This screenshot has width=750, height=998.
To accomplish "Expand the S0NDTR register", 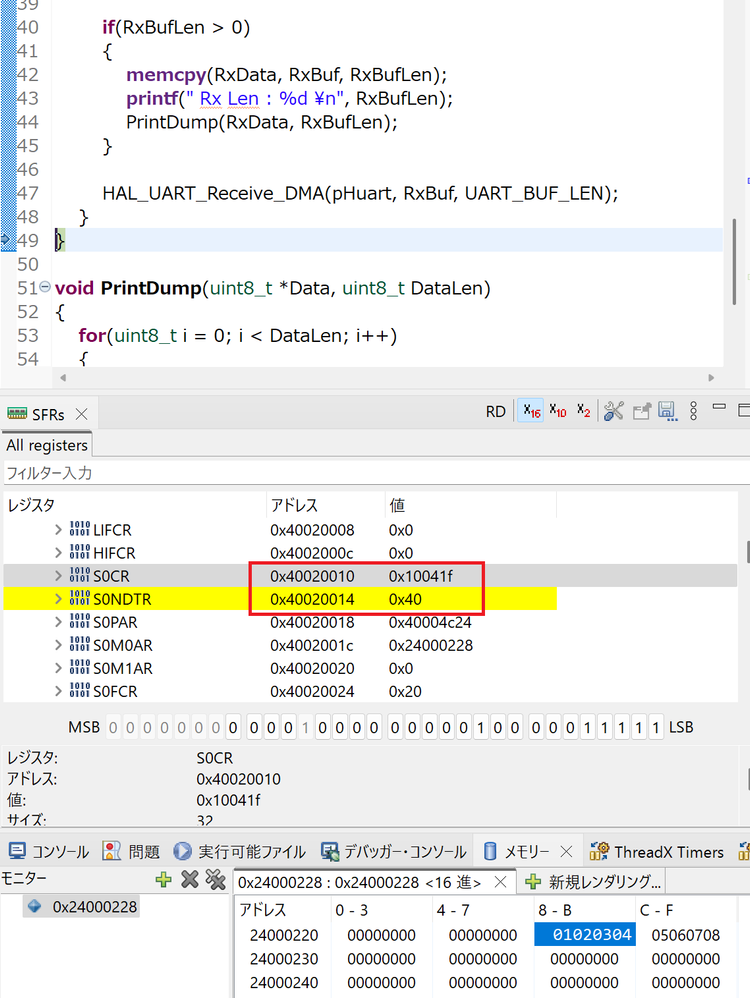I will pos(58,599).
